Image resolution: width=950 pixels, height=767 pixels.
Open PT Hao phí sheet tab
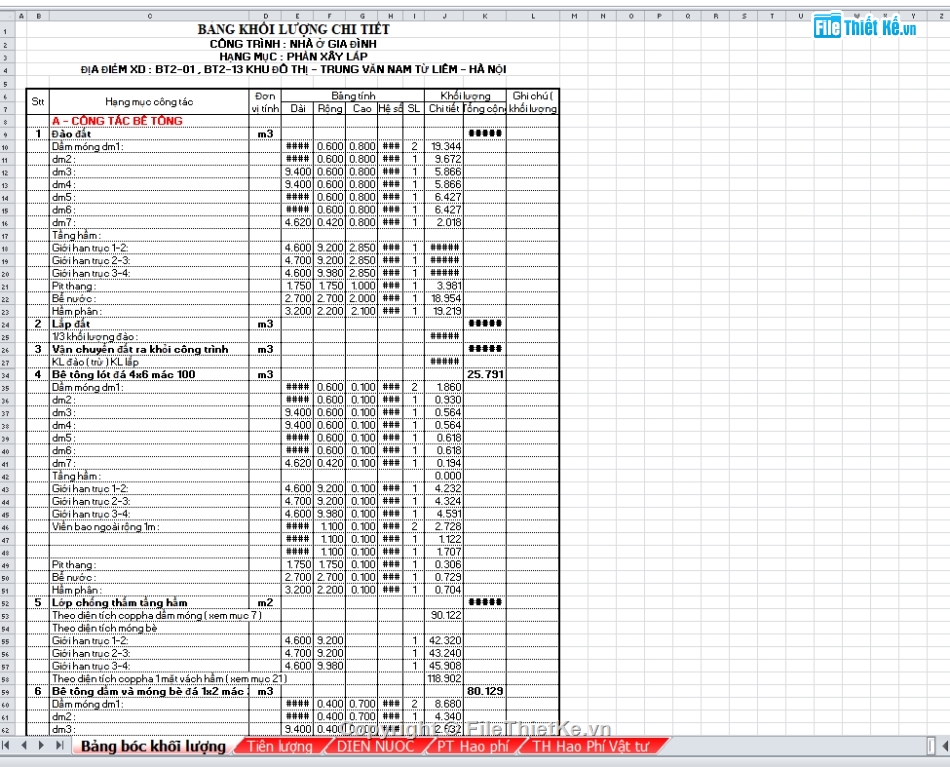pos(473,746)
